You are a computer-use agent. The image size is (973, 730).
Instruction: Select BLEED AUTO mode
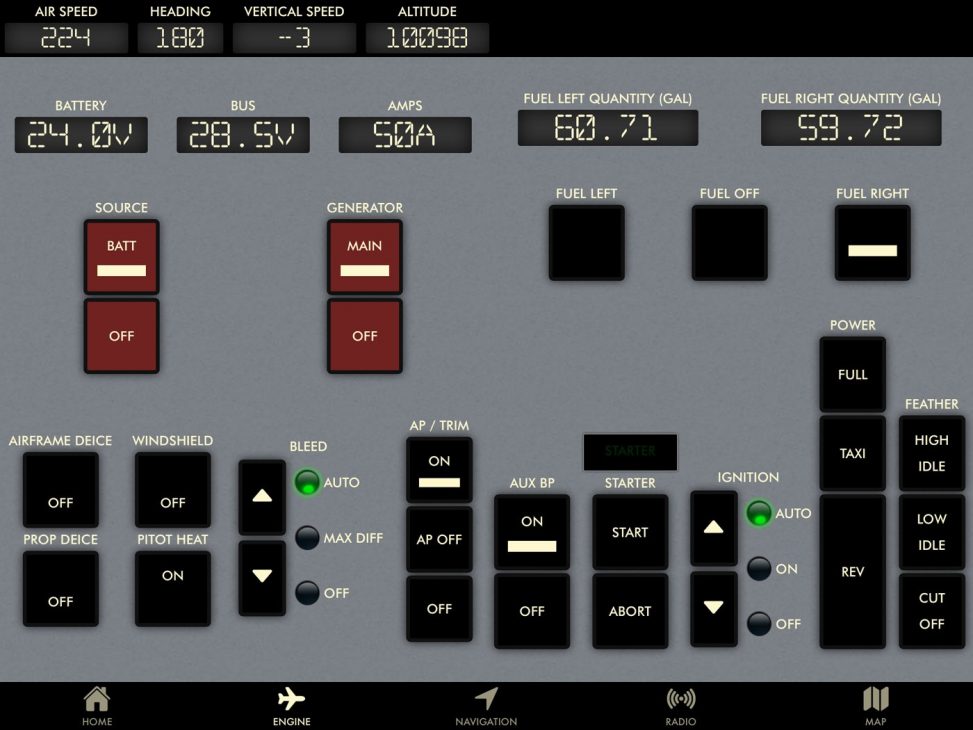308,482
